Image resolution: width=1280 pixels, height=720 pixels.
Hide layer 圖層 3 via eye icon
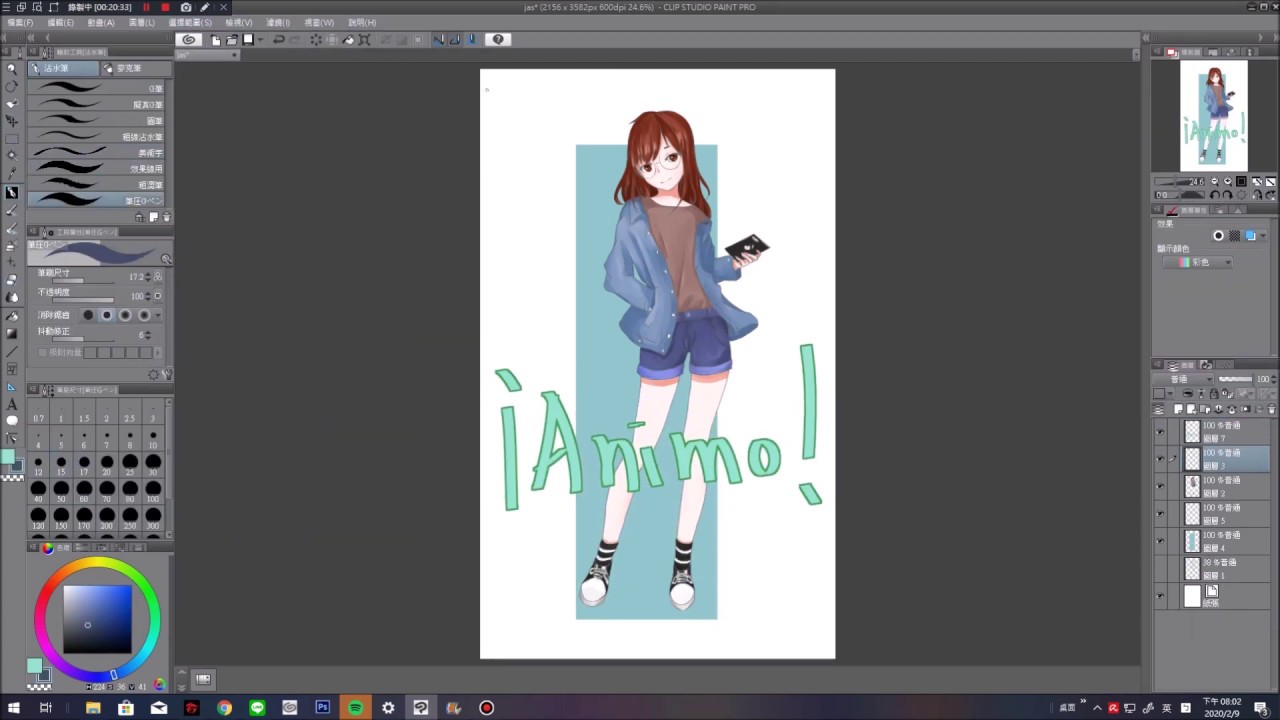pos(1160,459)
